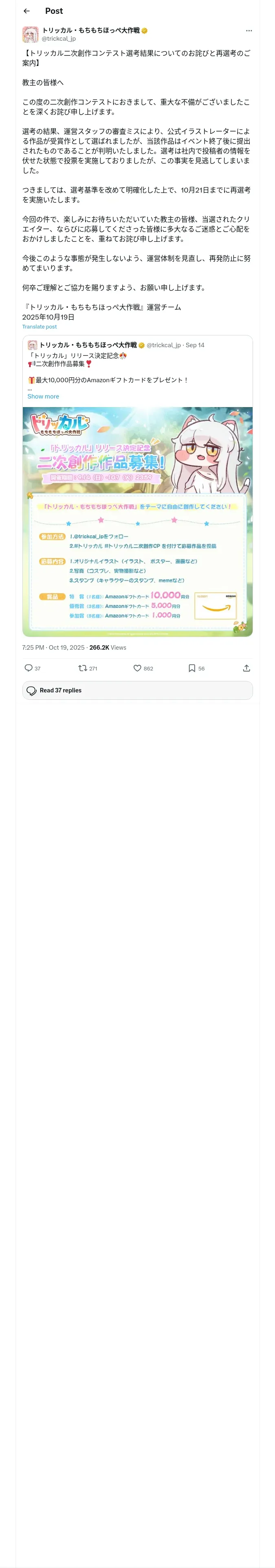Image resolution: width=275 pixels, height=1568 pixels.
Task: Open the fan art contest banner image
Action: tap(137, 522)
